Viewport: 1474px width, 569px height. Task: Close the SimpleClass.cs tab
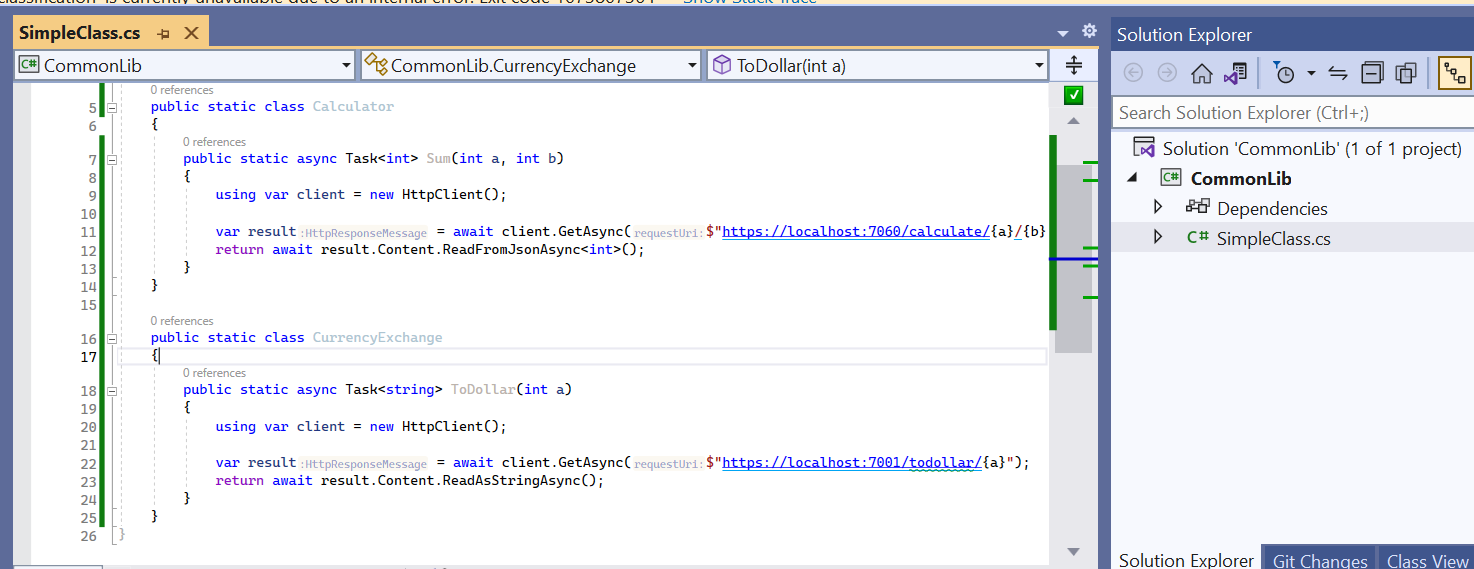pos(191,34)
